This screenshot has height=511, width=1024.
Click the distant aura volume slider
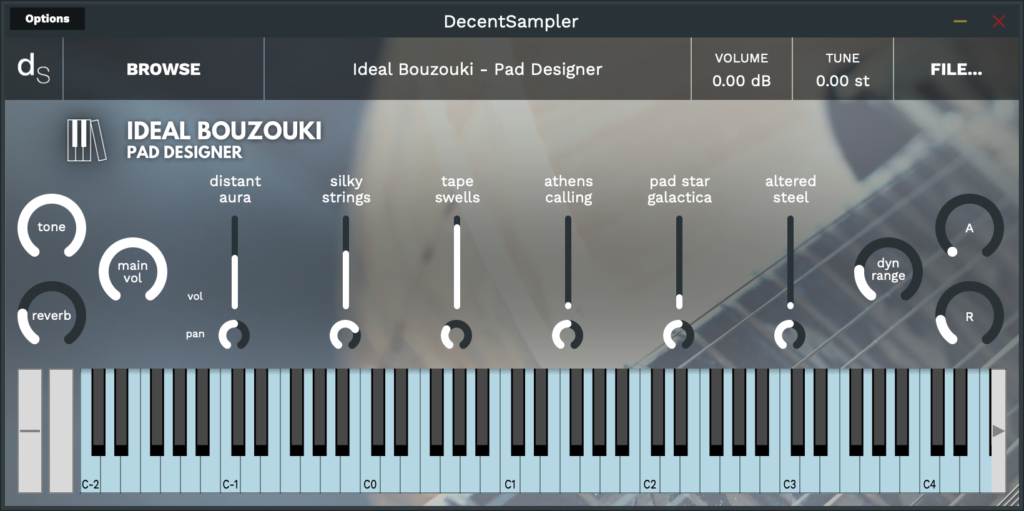[235, 263]
